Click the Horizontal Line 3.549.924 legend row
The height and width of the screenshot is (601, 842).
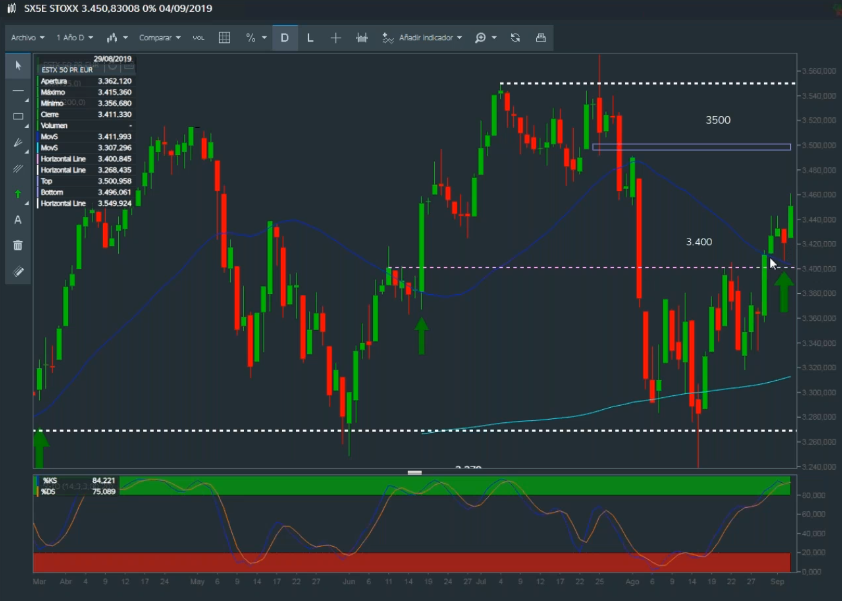(x=85, y=204)
